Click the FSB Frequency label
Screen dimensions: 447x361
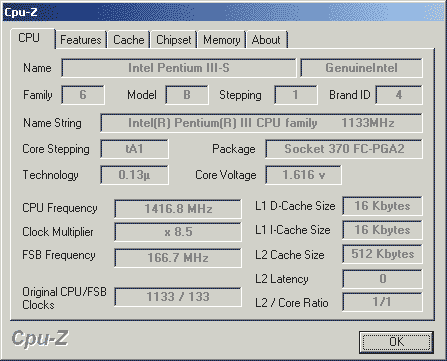tap(59, 255)
